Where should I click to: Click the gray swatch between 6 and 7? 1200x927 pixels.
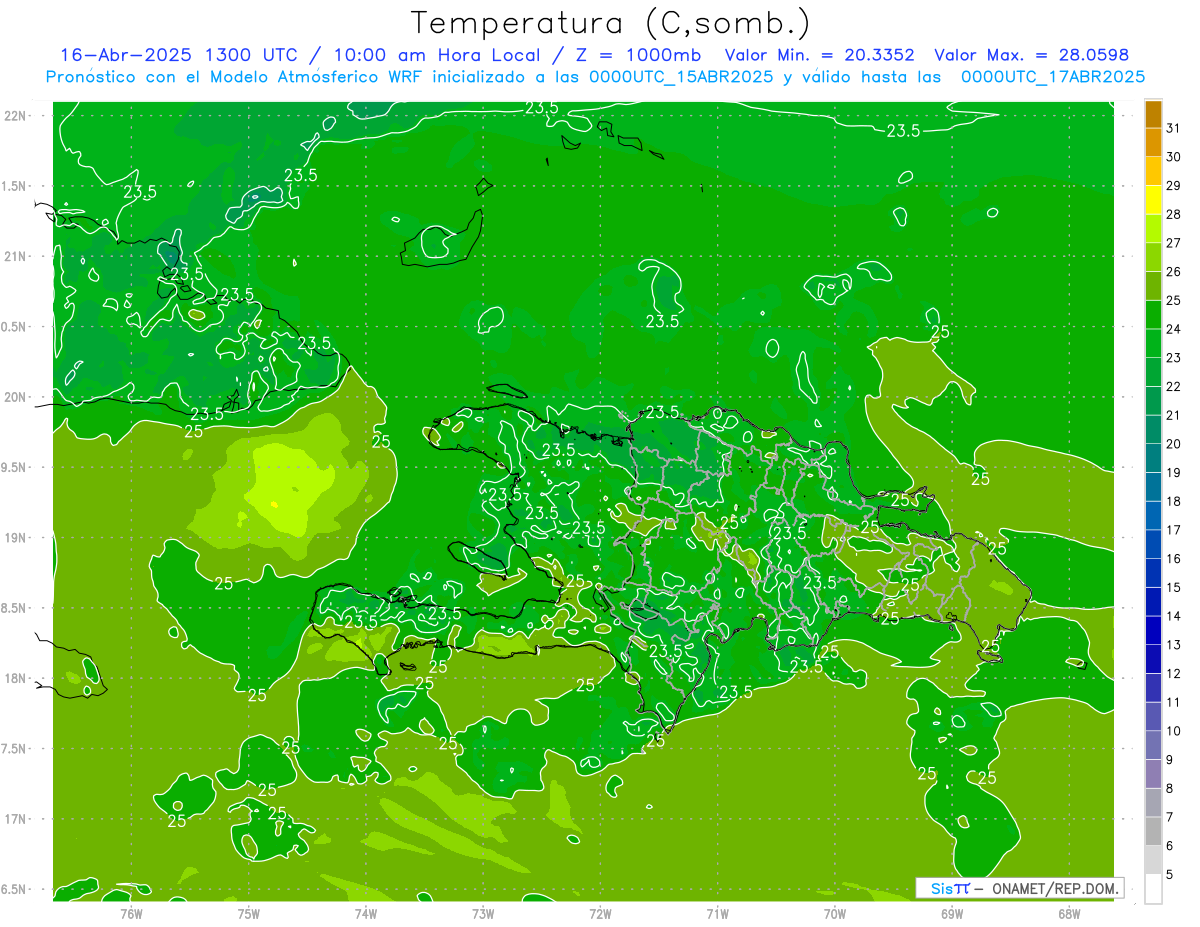coord(1154,831)
